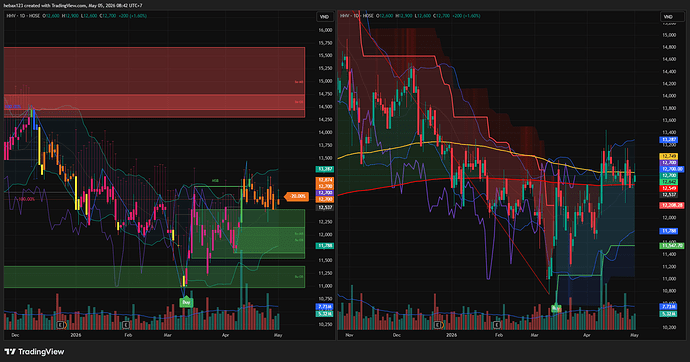Screen dimensions: 690x362
Task: Click the blue 11,788 price tag on right chart
Action: click(668, 231)
